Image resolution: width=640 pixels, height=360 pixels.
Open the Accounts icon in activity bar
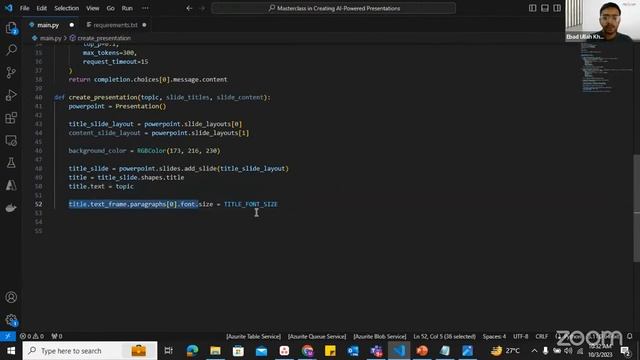click(x=11, y=297)
